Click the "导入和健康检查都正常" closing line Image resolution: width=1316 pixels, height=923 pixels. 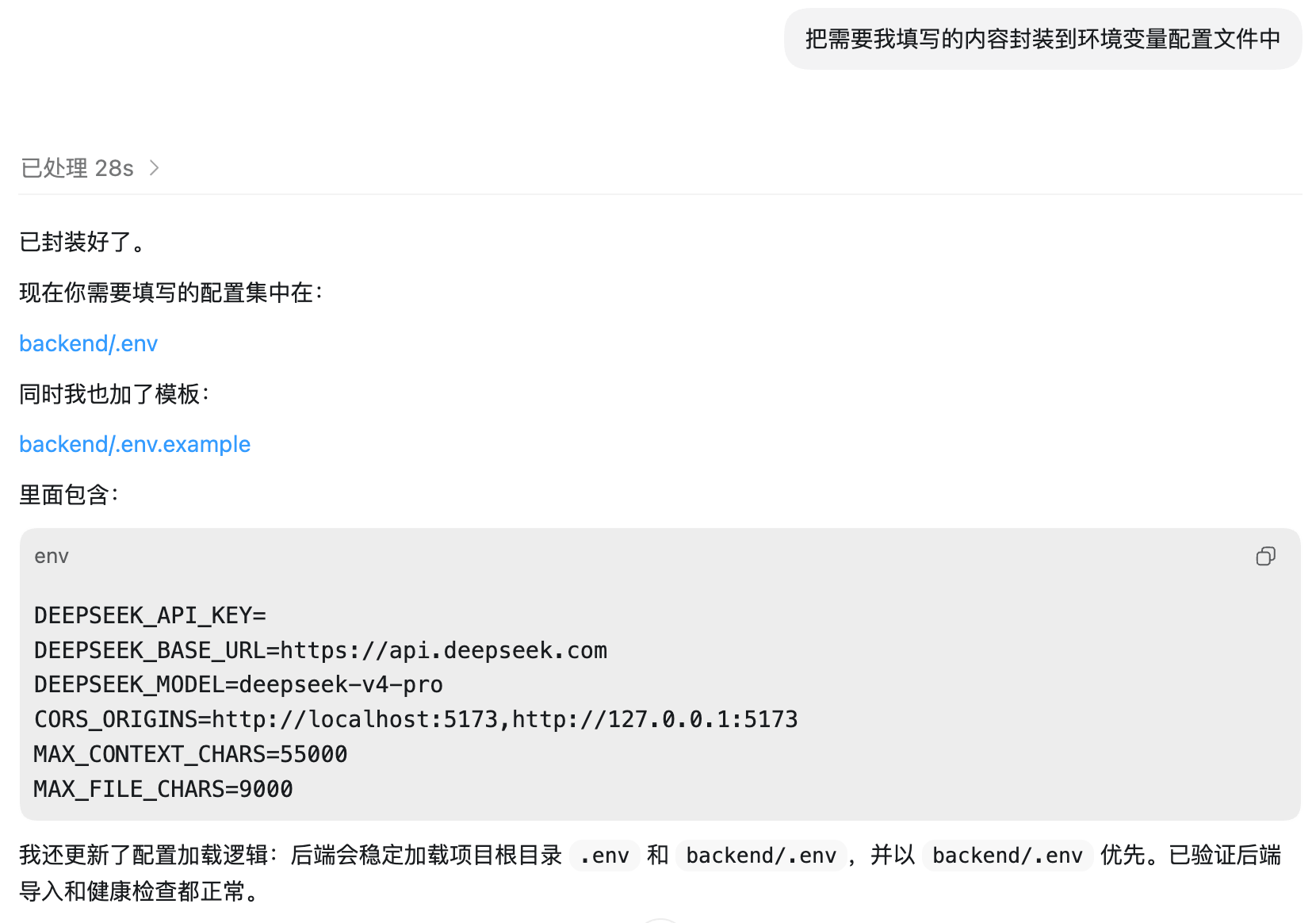point(140,891)
